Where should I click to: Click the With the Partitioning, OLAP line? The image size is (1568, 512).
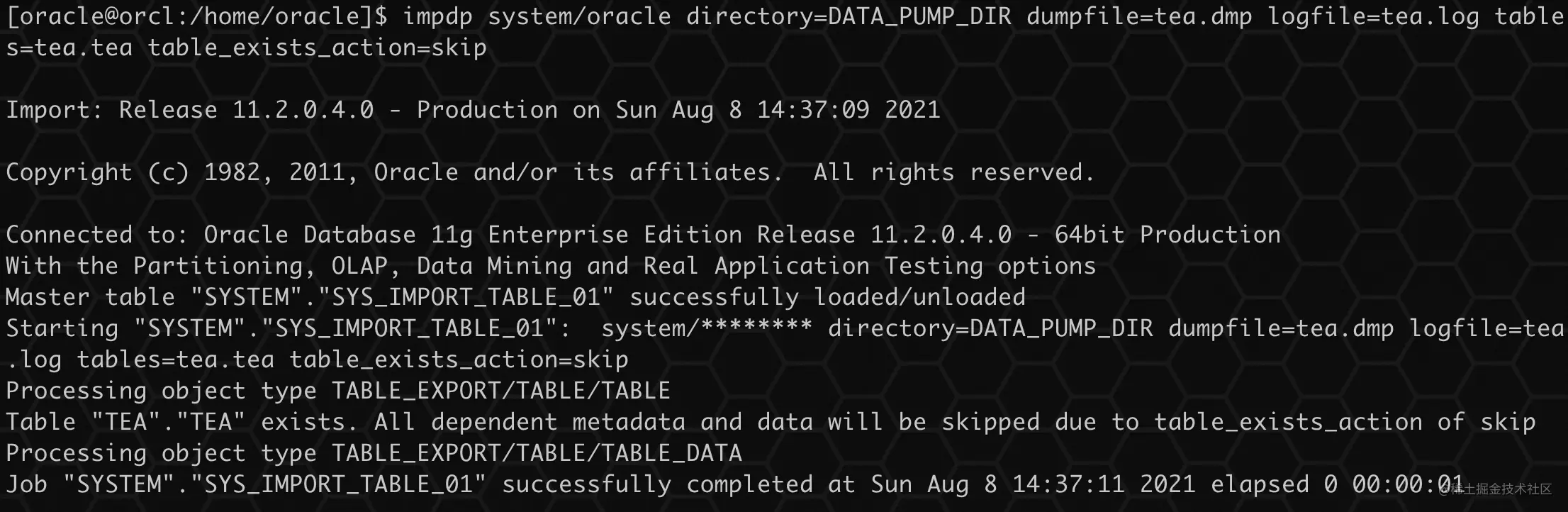551,266
